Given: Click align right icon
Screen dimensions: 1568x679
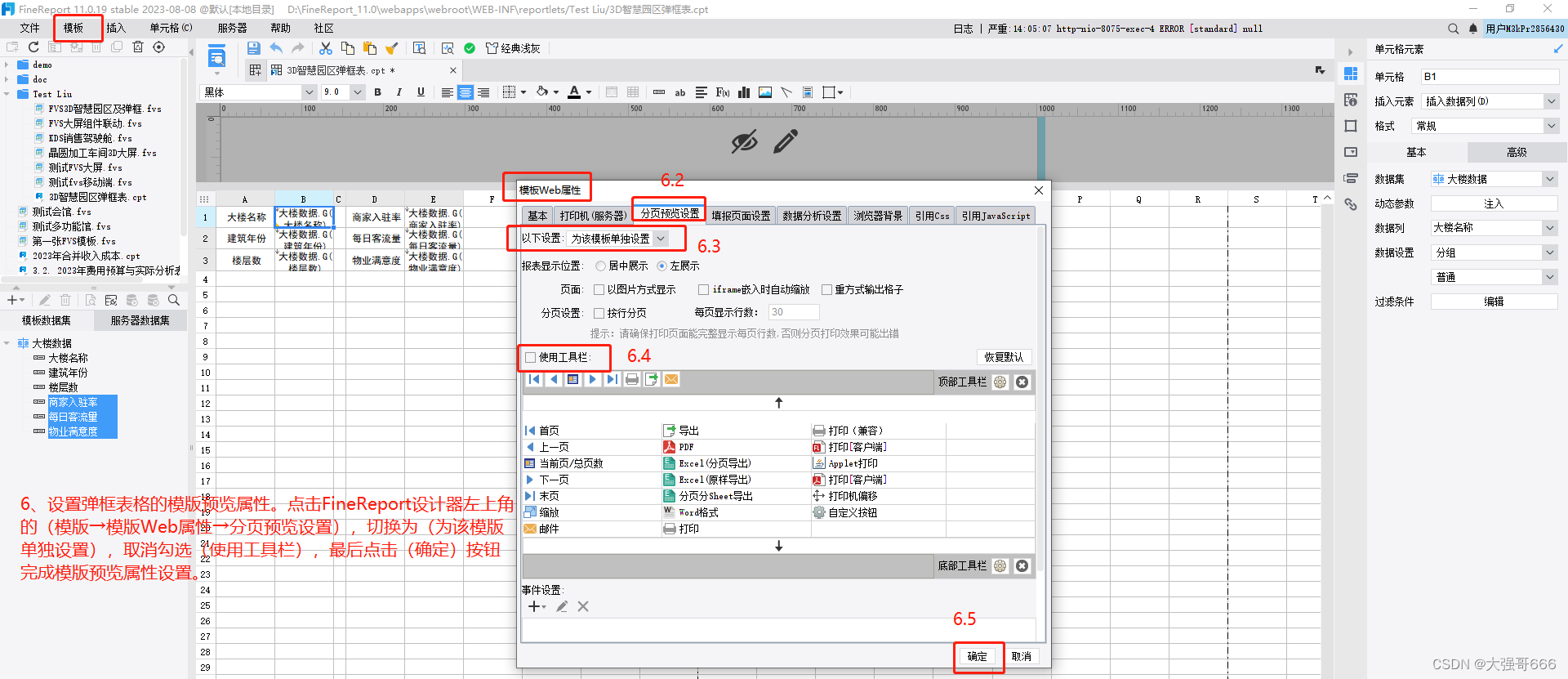Looking at the screenshot, I should (x=483, y=92).
